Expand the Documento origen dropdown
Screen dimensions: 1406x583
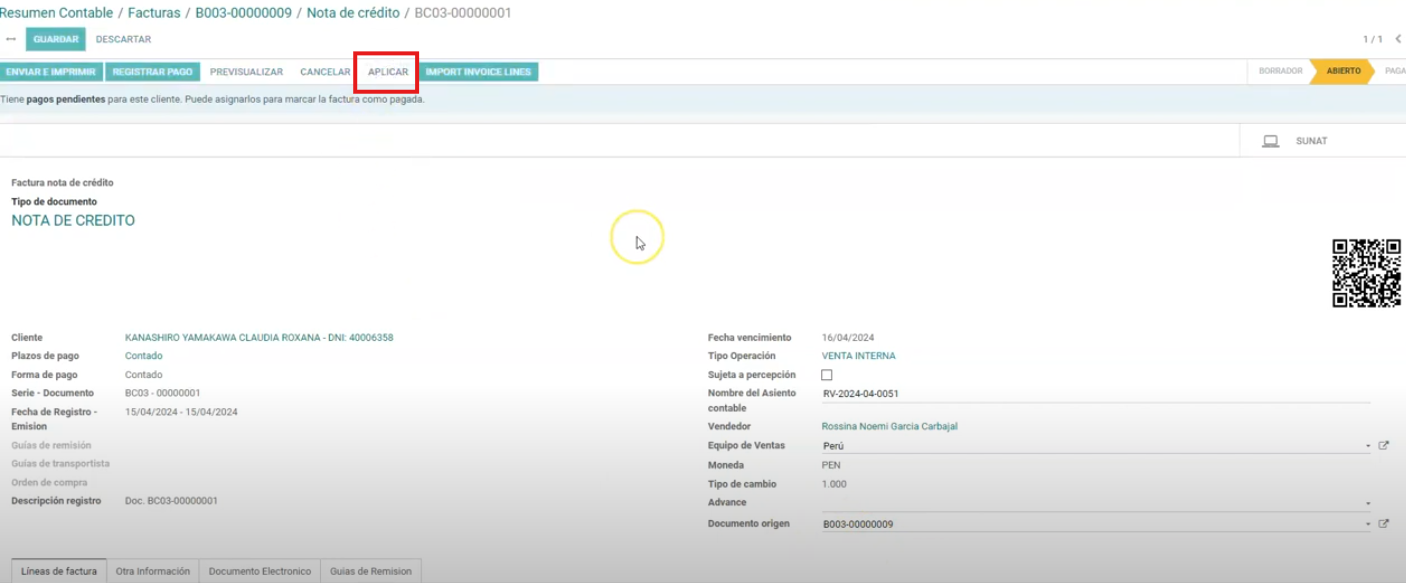click(x=1367, y=524)
